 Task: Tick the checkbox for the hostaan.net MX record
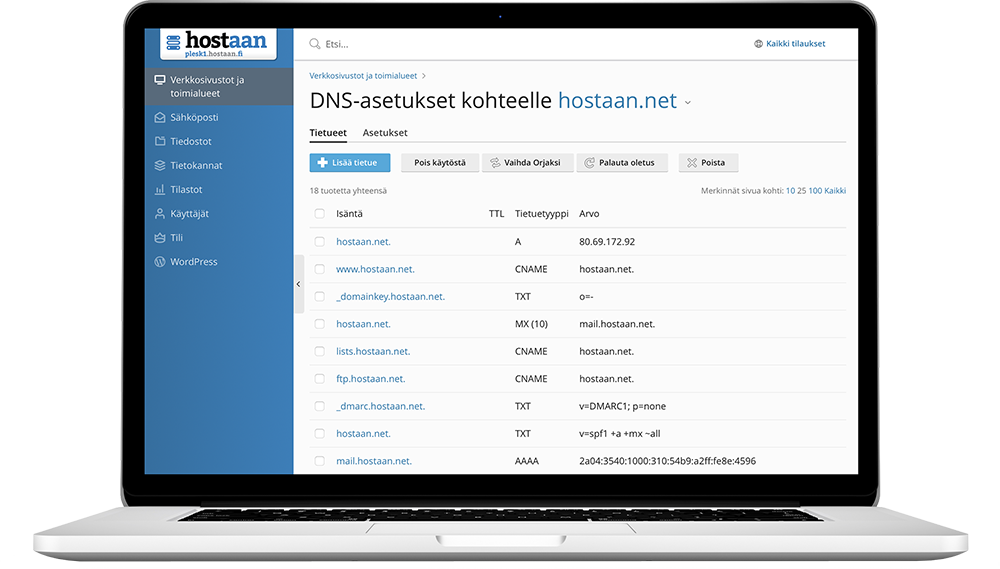pos(320,324)
